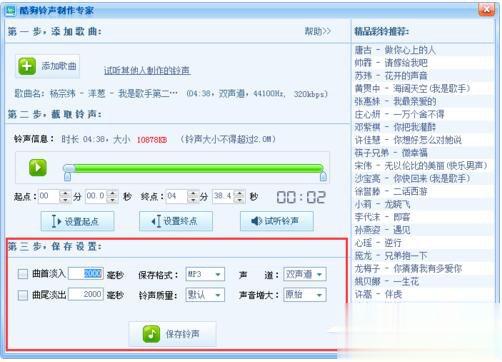Screen dimensions: 502x362
Task: Decrease the 终点 minutes with the down arrow
Action: pyautogui.click(x=193, y=200)
